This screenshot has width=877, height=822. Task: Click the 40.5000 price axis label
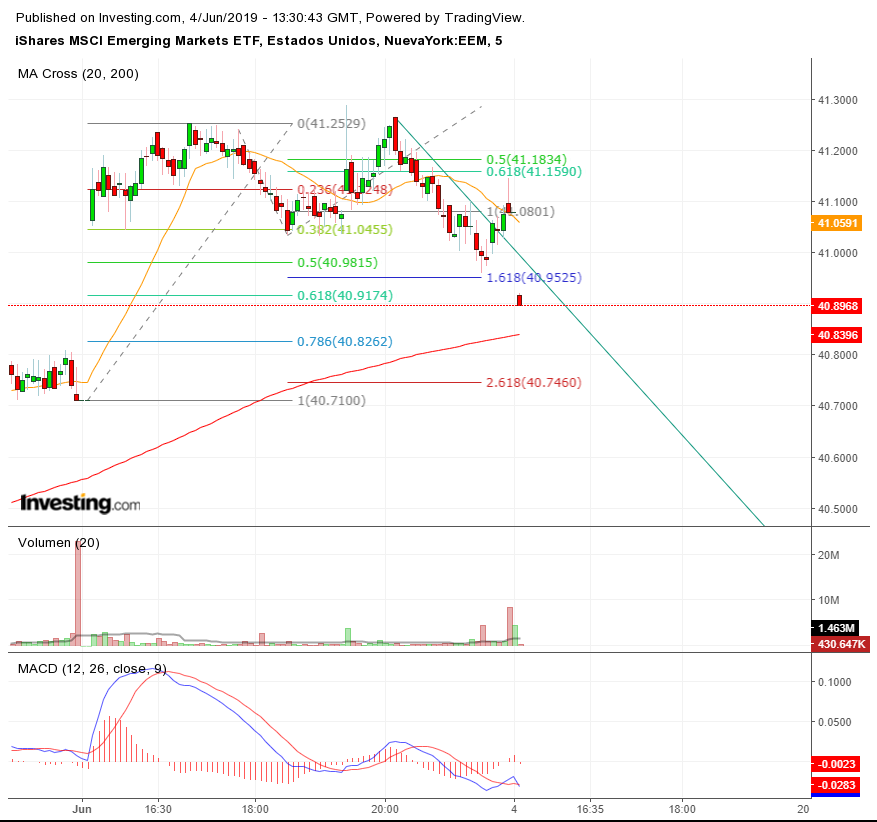[837, 509]
